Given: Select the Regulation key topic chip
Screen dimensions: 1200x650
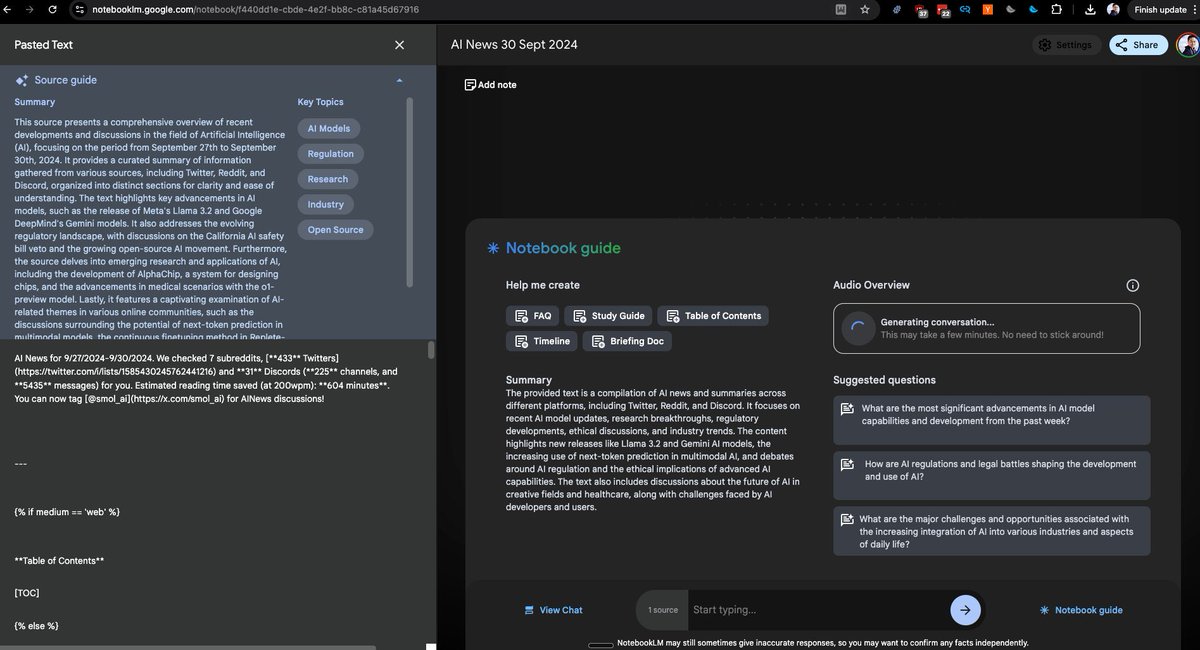Looking at the screenshot, I should click(x=331, y=154).
